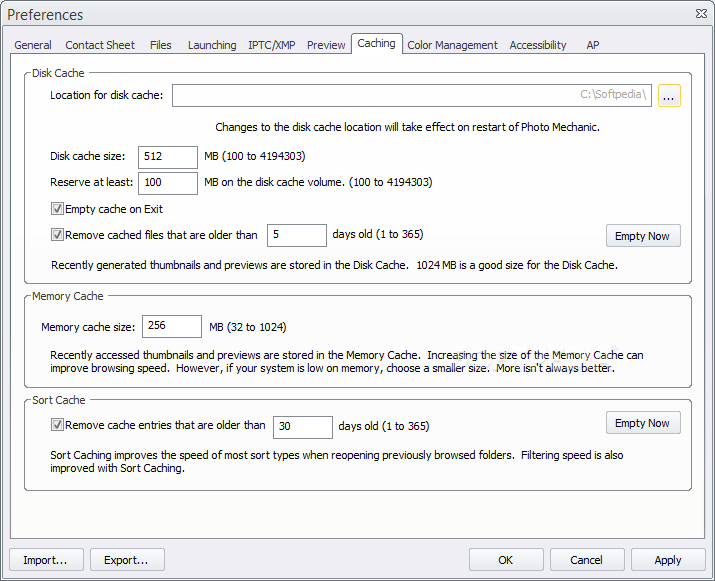Screen dimensions: 715x581
Task: Click the Import... button
Action: tap(46, 560)
